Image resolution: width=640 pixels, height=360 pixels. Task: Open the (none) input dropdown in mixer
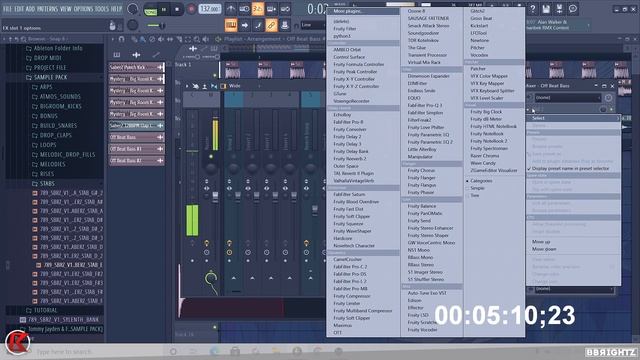click(x=568, y=98)
